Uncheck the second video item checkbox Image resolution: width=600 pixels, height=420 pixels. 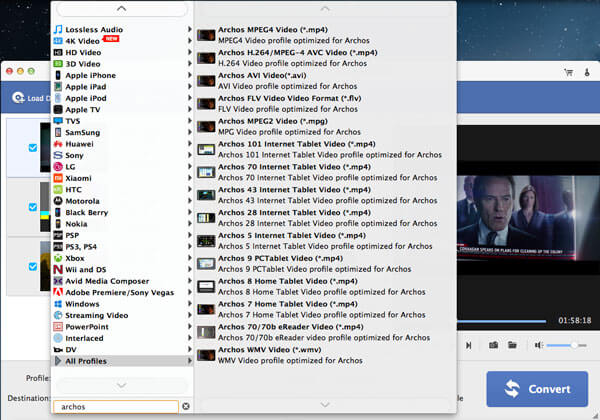coord(33,207)
